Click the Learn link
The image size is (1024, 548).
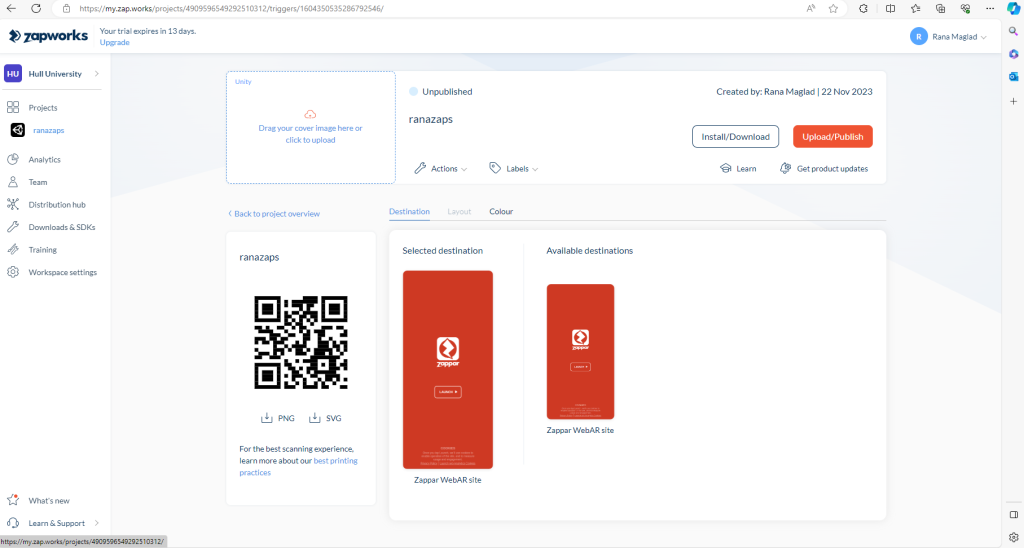pyautogui.click(x=738, y=169)
